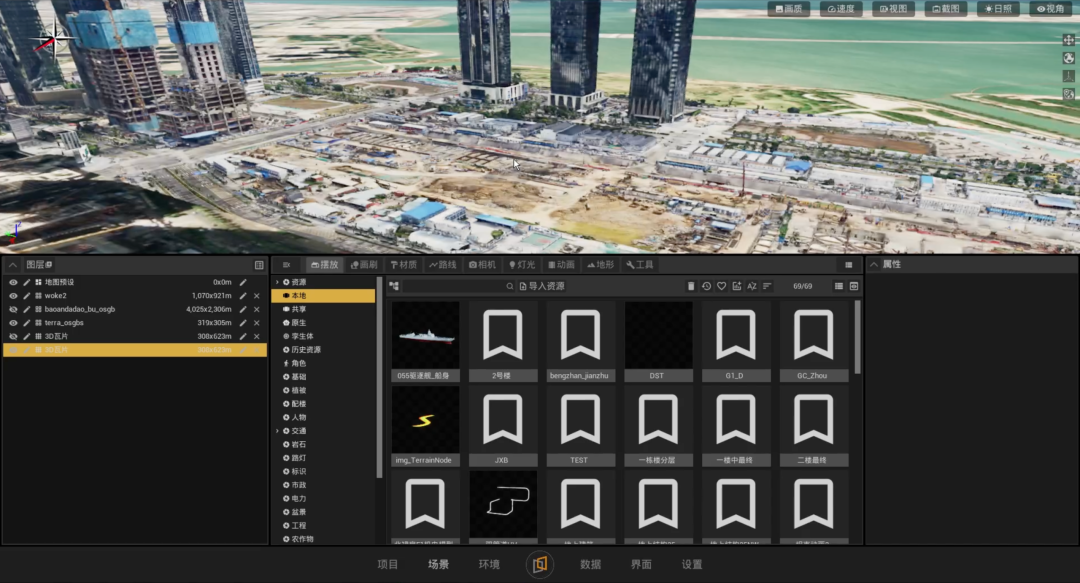Click the 速度 speed button
The image size is (1080, 583).
click(841, 9)
